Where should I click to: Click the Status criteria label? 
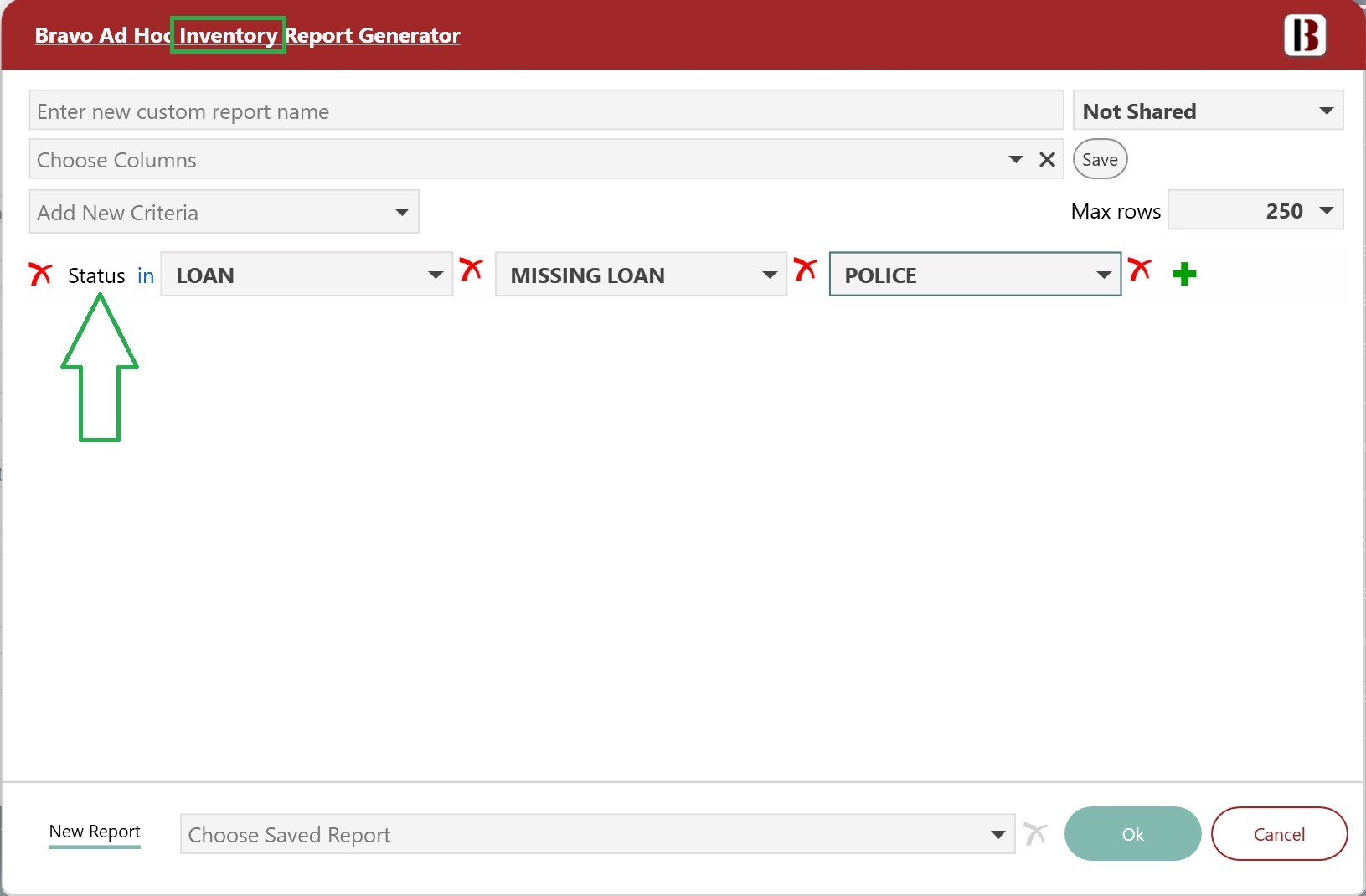96,275
